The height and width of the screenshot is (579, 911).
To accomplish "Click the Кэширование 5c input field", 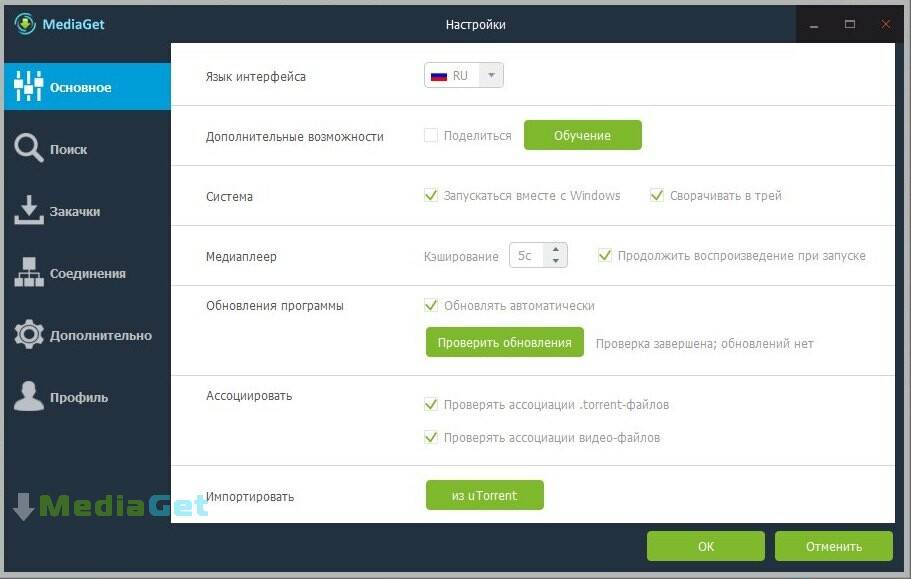I will pyautogui.click(x=526, y=256).
